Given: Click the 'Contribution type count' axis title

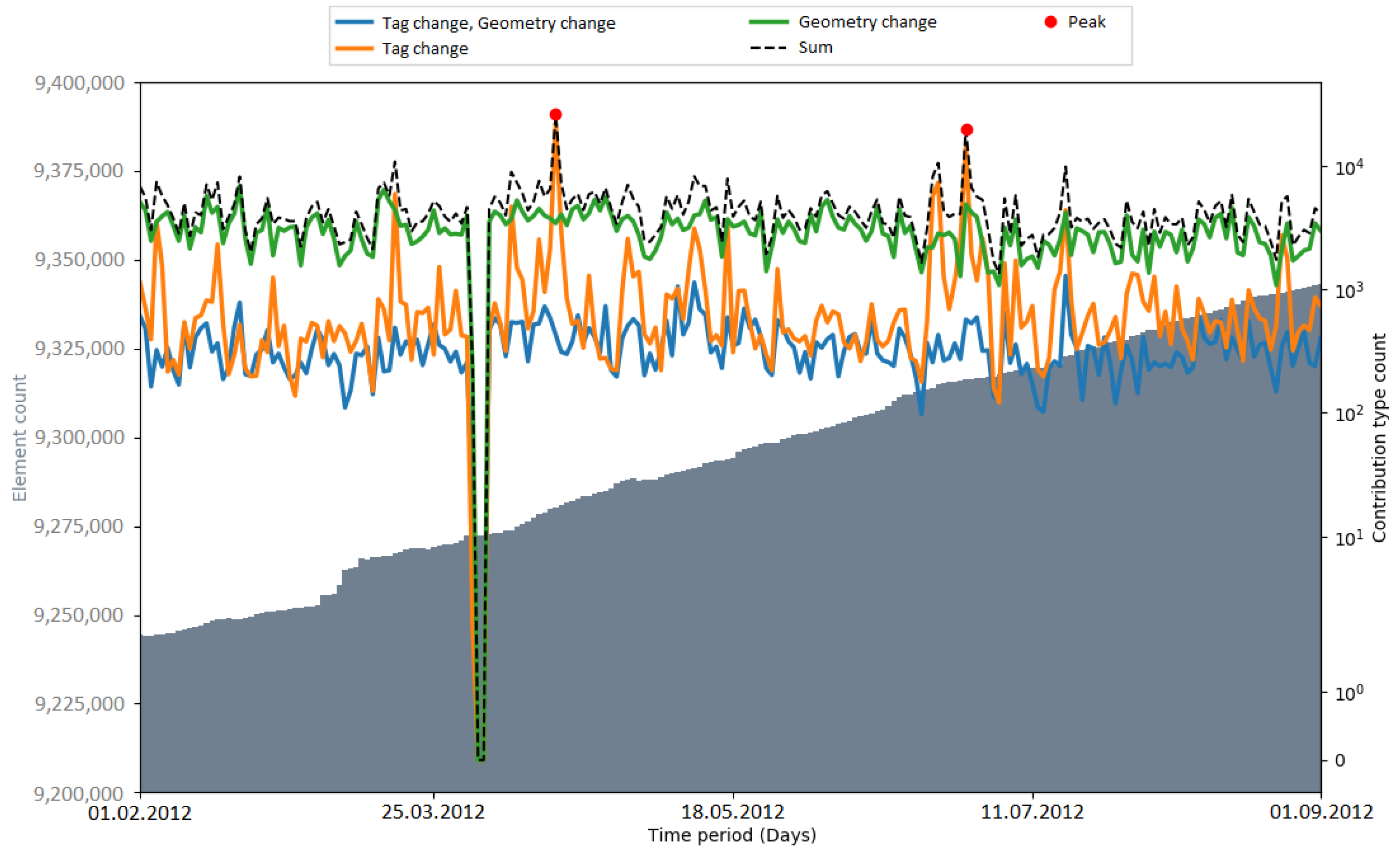Looking at the screenshot, I should tap(1380, 438).
